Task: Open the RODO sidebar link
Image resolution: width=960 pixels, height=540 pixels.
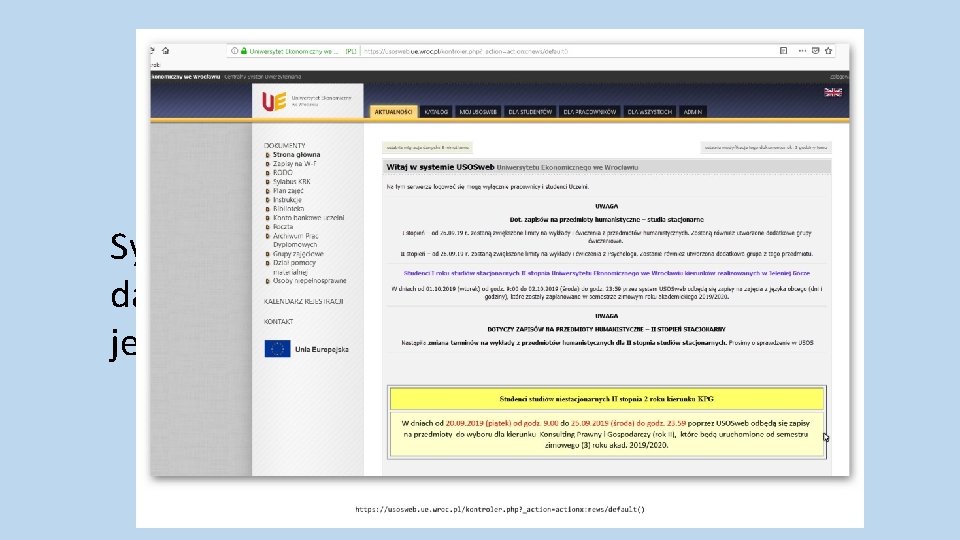Action: point(283,173)
